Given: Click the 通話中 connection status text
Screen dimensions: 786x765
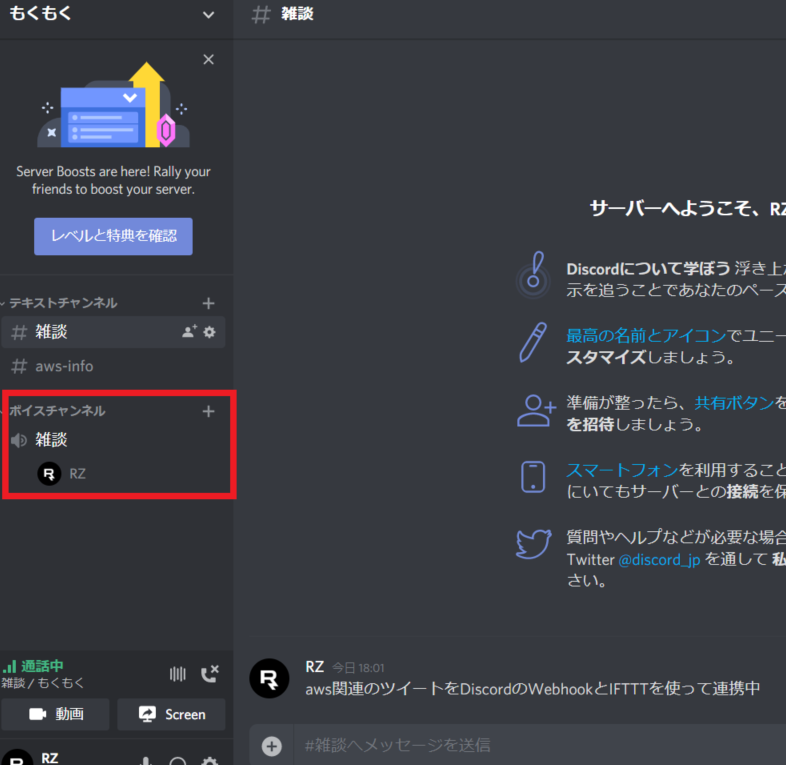Looking at the screenshot, I should (x=42, y=666).
